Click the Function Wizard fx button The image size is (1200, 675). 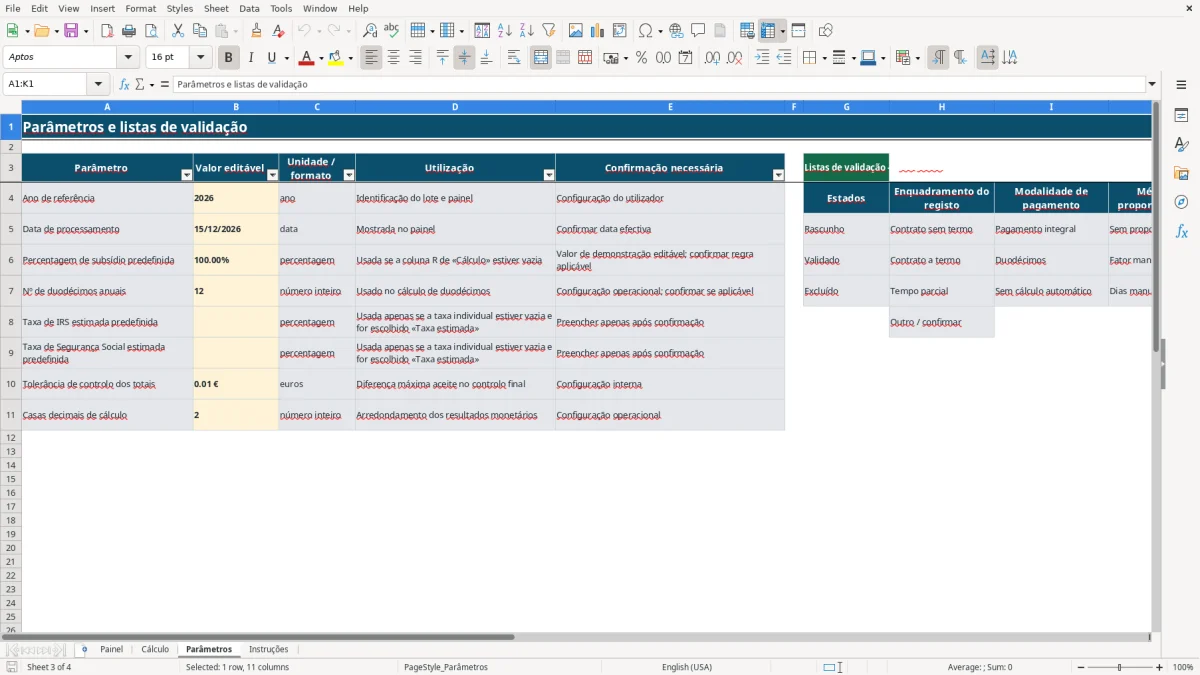[124, 84]
